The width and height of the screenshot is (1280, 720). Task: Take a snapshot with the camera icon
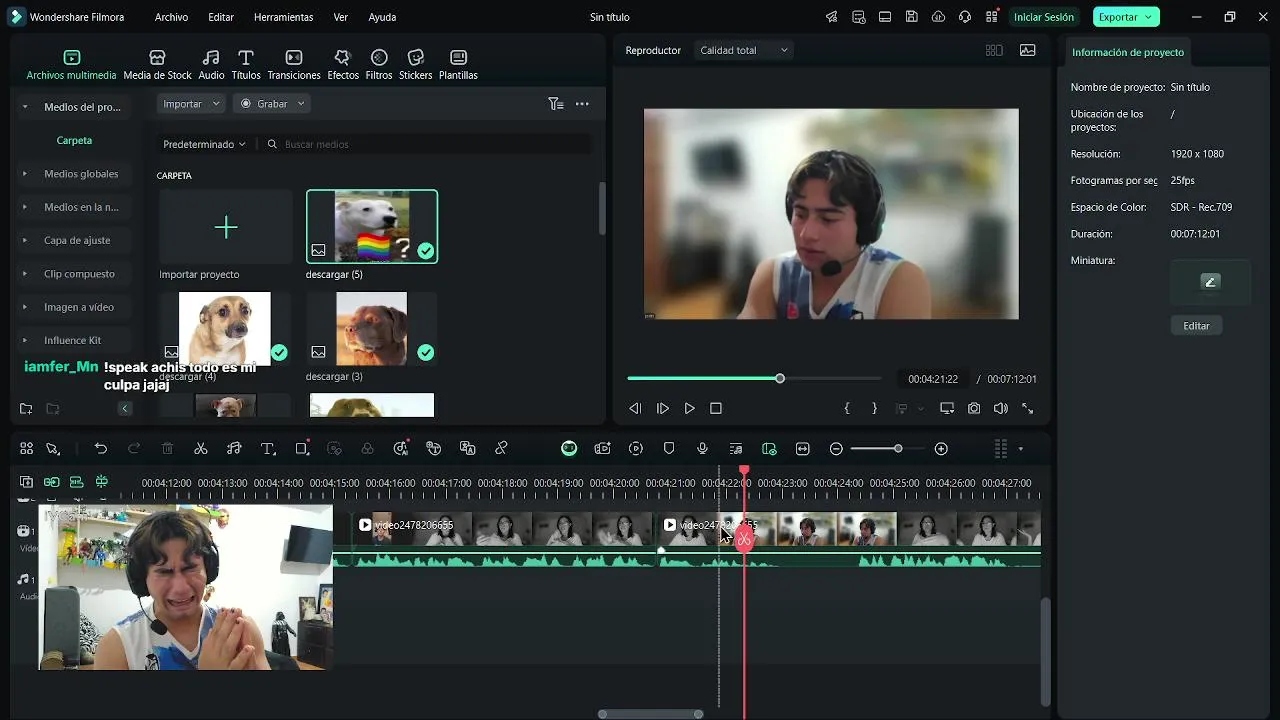974,408
